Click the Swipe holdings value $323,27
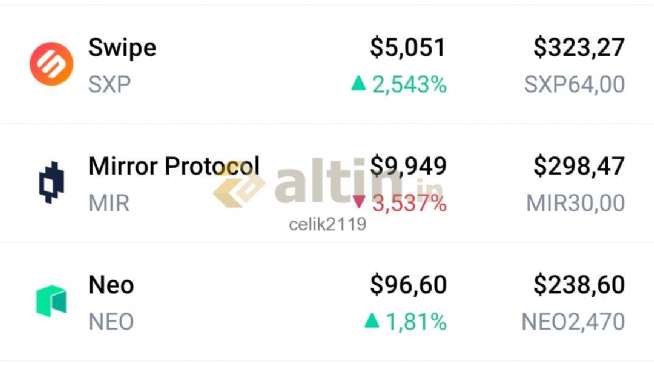The width and height of the screenshot is (654, 366). pos(579,47)
